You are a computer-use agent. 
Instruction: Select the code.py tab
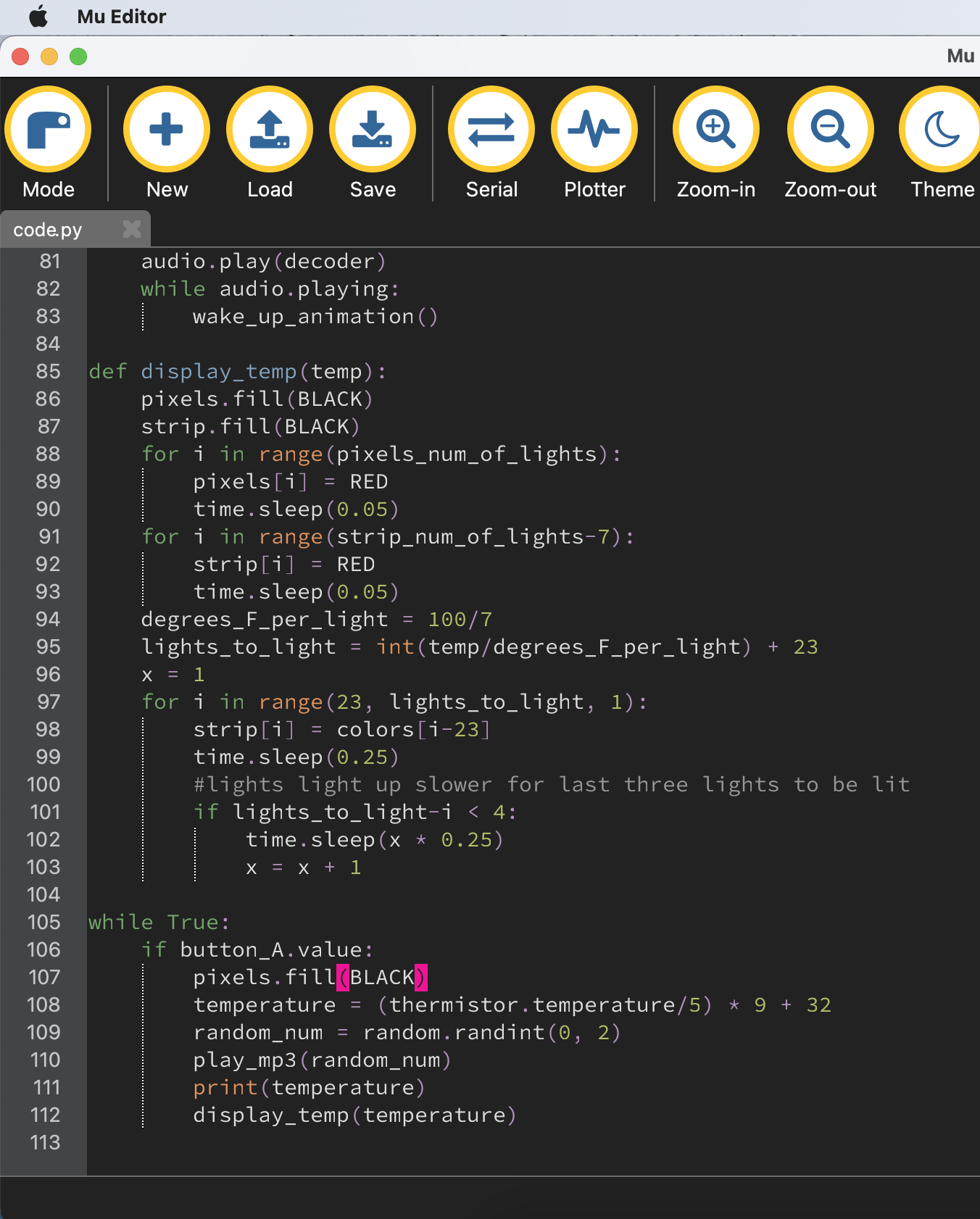[75, 229]
